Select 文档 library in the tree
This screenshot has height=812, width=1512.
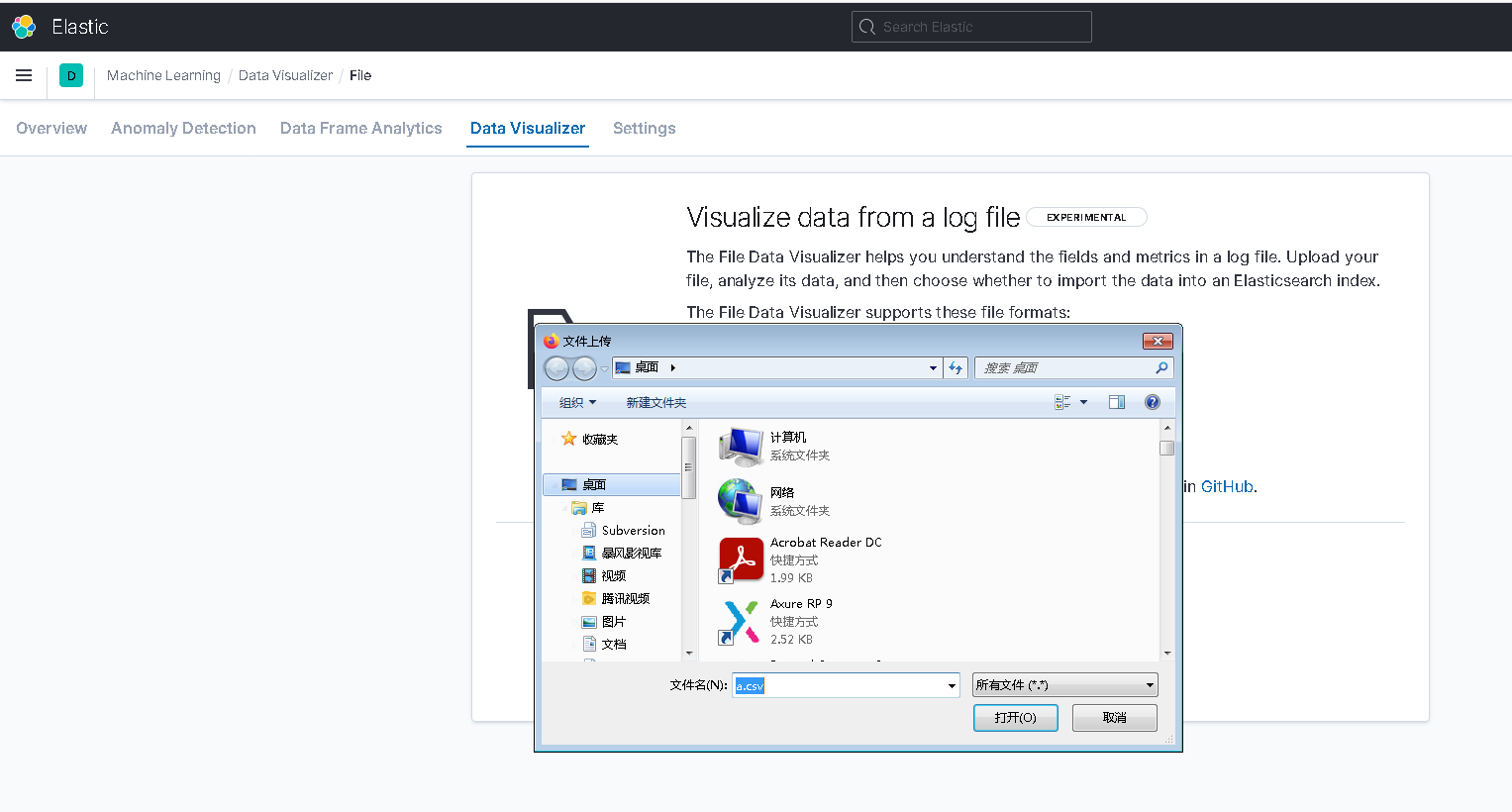click(614, 644)
